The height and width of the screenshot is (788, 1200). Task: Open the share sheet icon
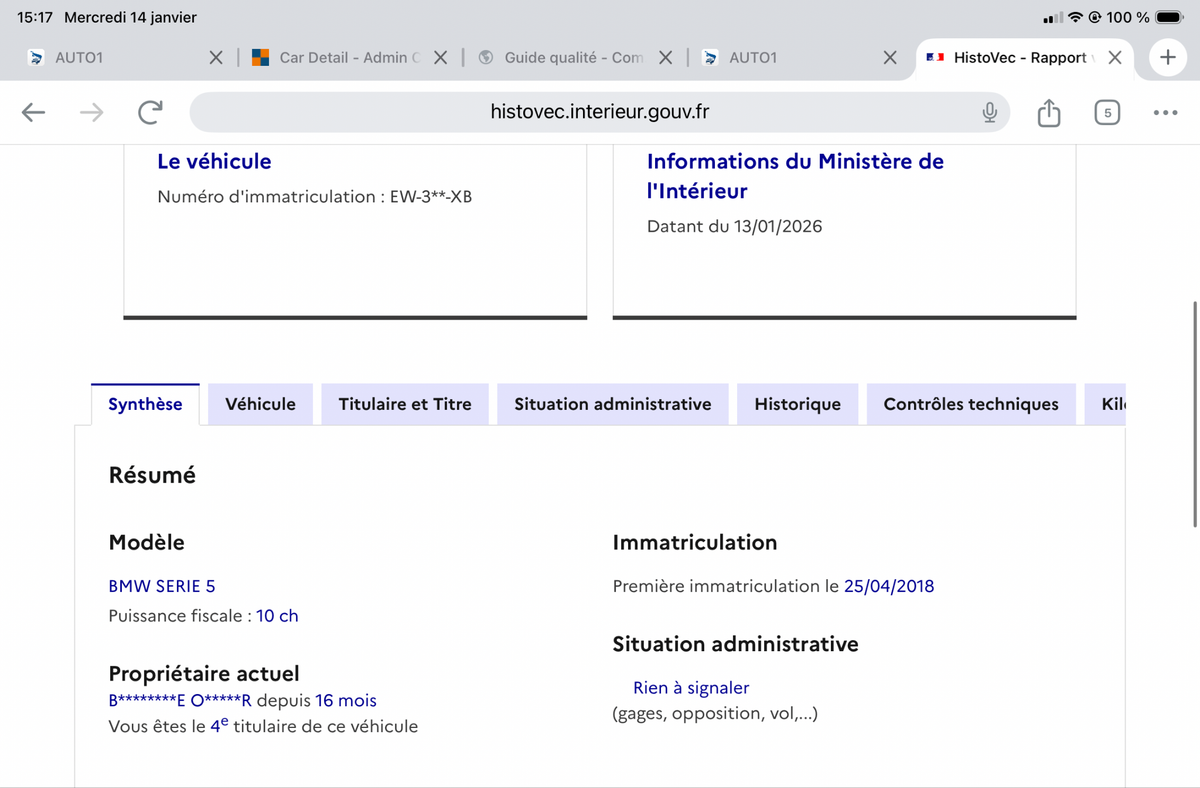pos(1048,113)
